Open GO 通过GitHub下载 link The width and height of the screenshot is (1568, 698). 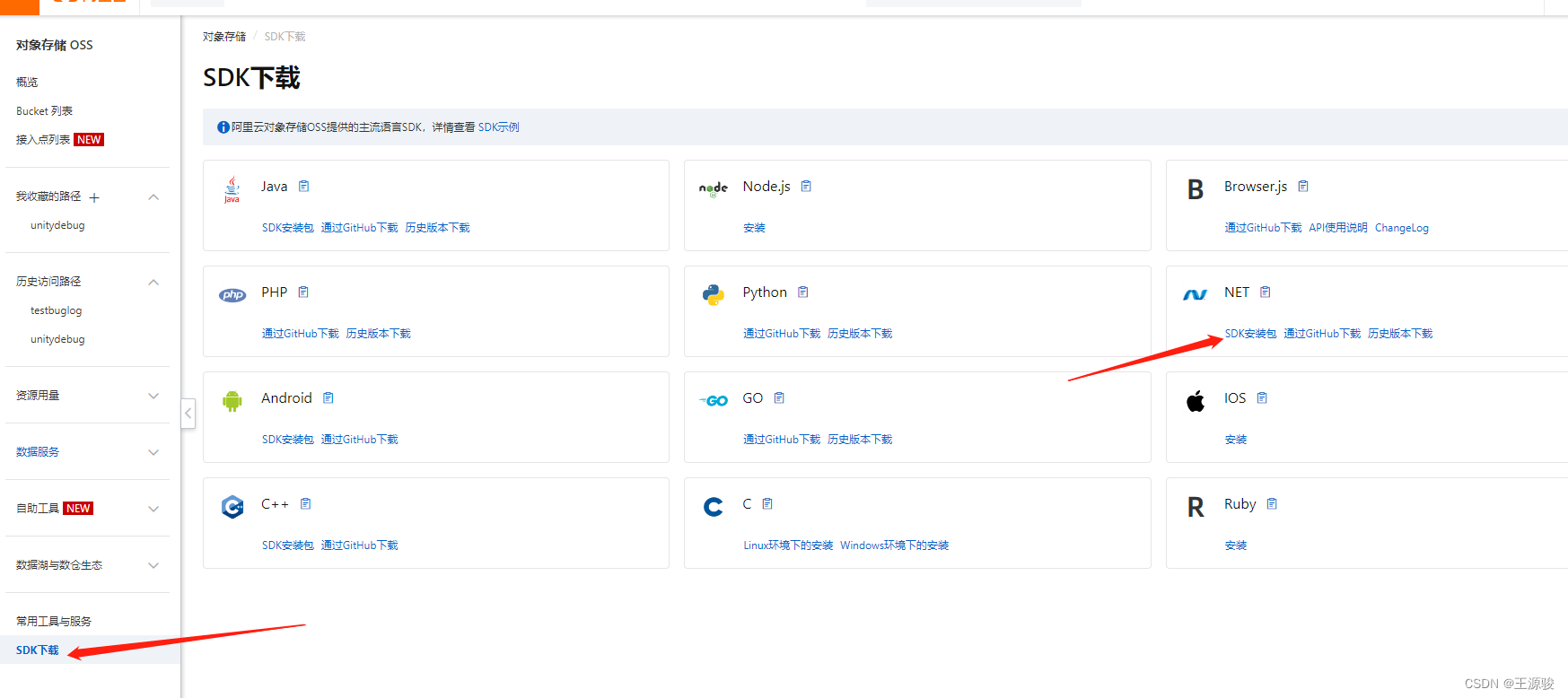pos(782,440)
